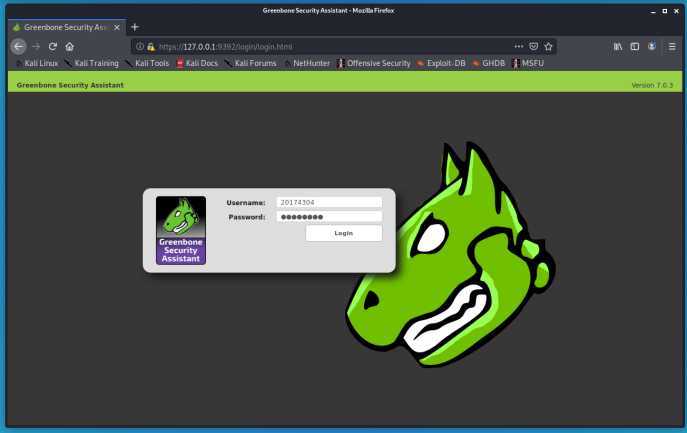Open the Kali Tools bookmark
The height and width of the screenshot is (433, 687).
147,63
